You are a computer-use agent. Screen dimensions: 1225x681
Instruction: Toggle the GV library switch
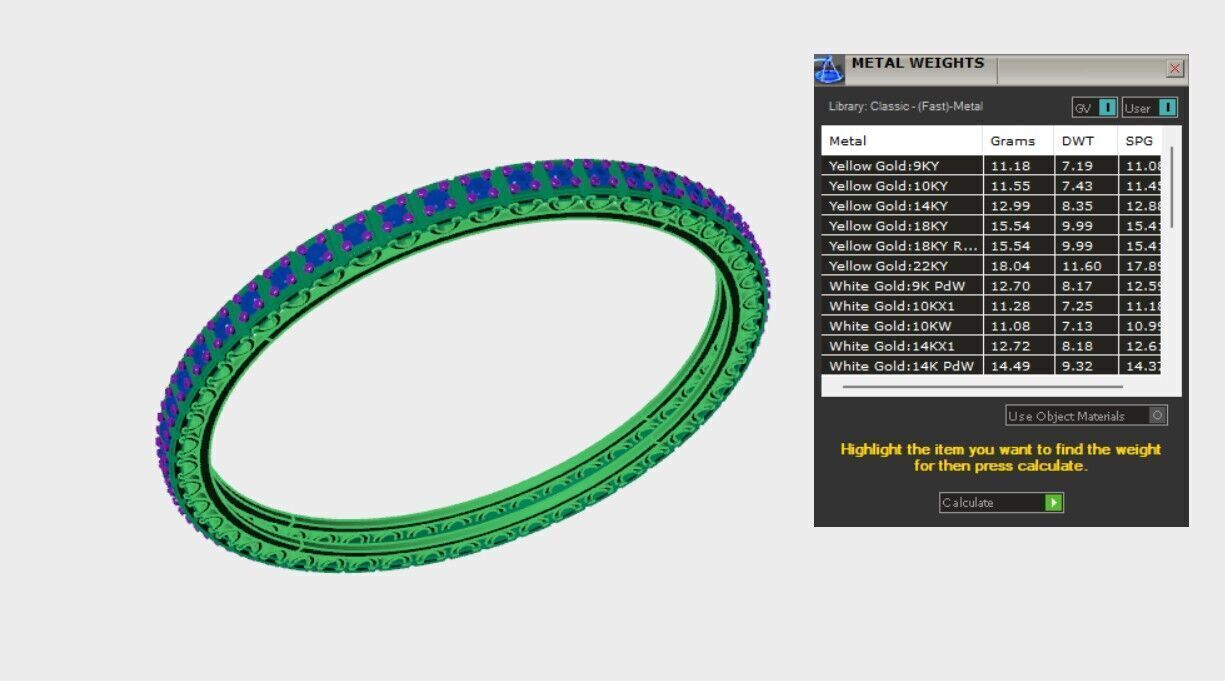1094,108
